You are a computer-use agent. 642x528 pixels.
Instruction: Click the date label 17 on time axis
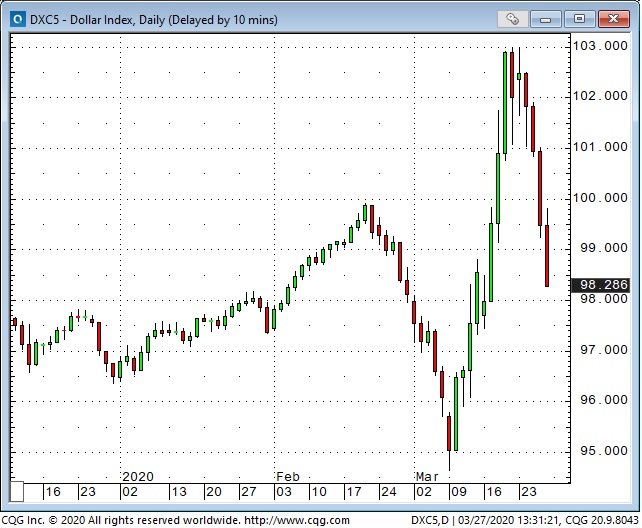(354, 492)
